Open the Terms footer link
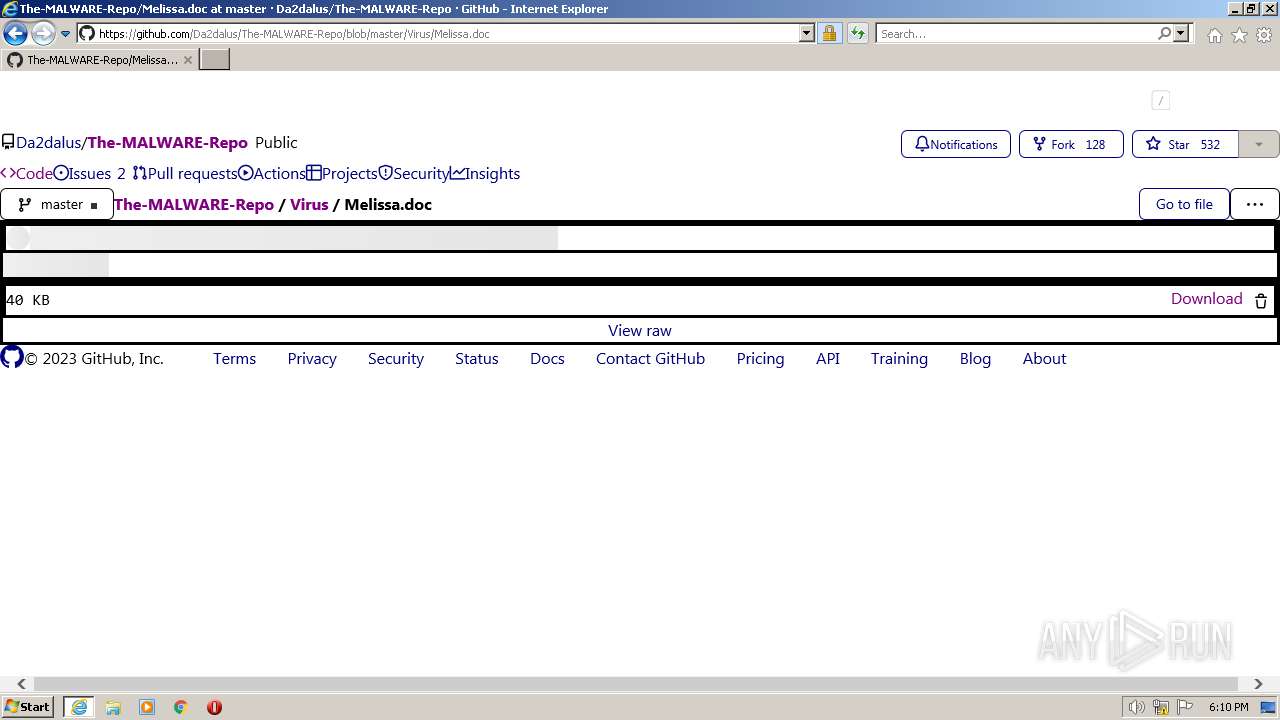 235,359
